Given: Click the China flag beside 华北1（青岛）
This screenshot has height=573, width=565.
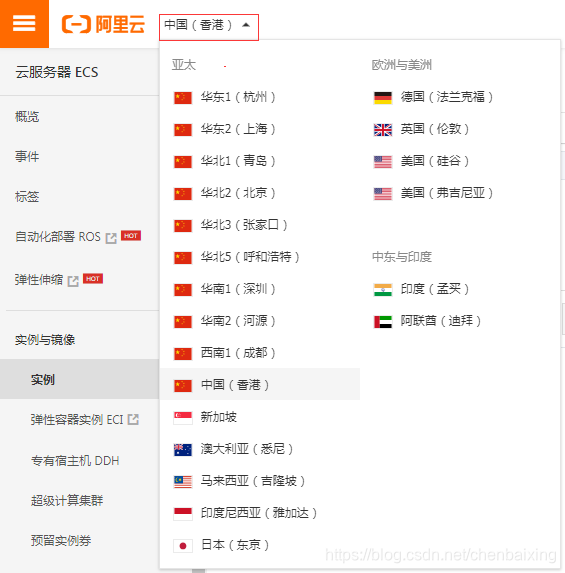Looking at the screenshot, I should pos(183,162).
